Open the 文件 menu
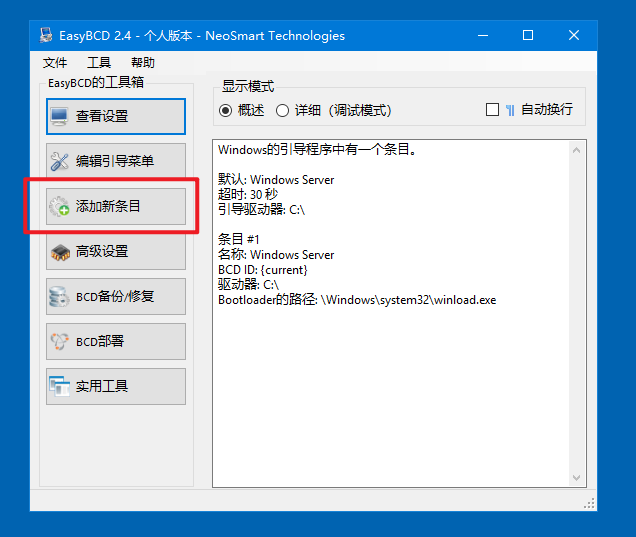This screenshot has width=636, height=537. coord(55,62)
